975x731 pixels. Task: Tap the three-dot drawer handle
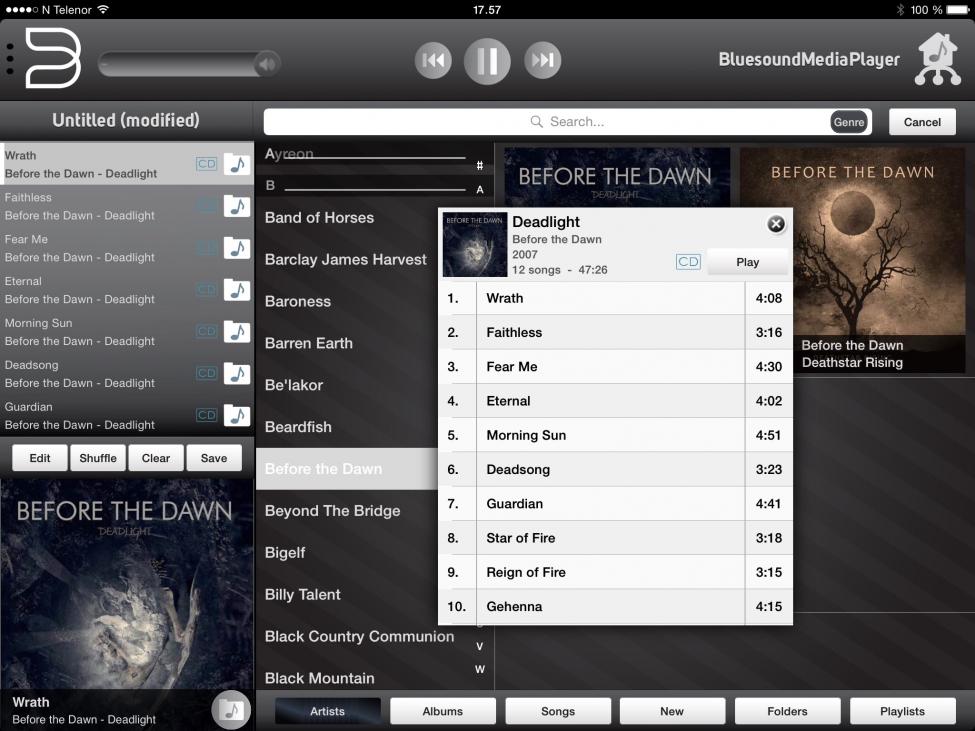9,59
